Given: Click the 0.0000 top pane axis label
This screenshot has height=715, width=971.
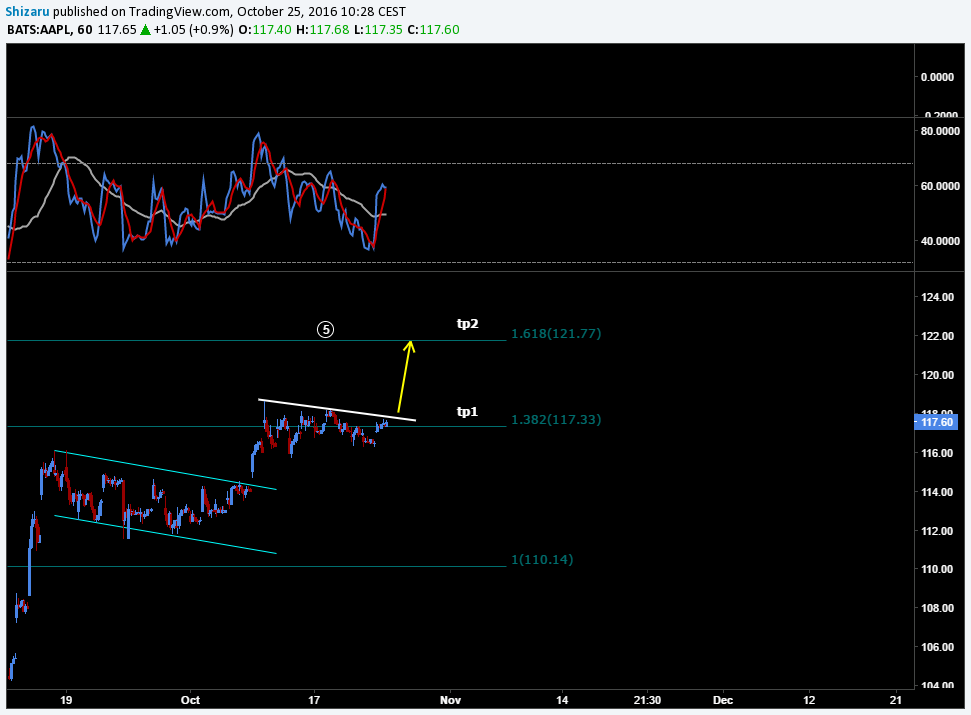Looking at the screenshot, I should (938, 77).
